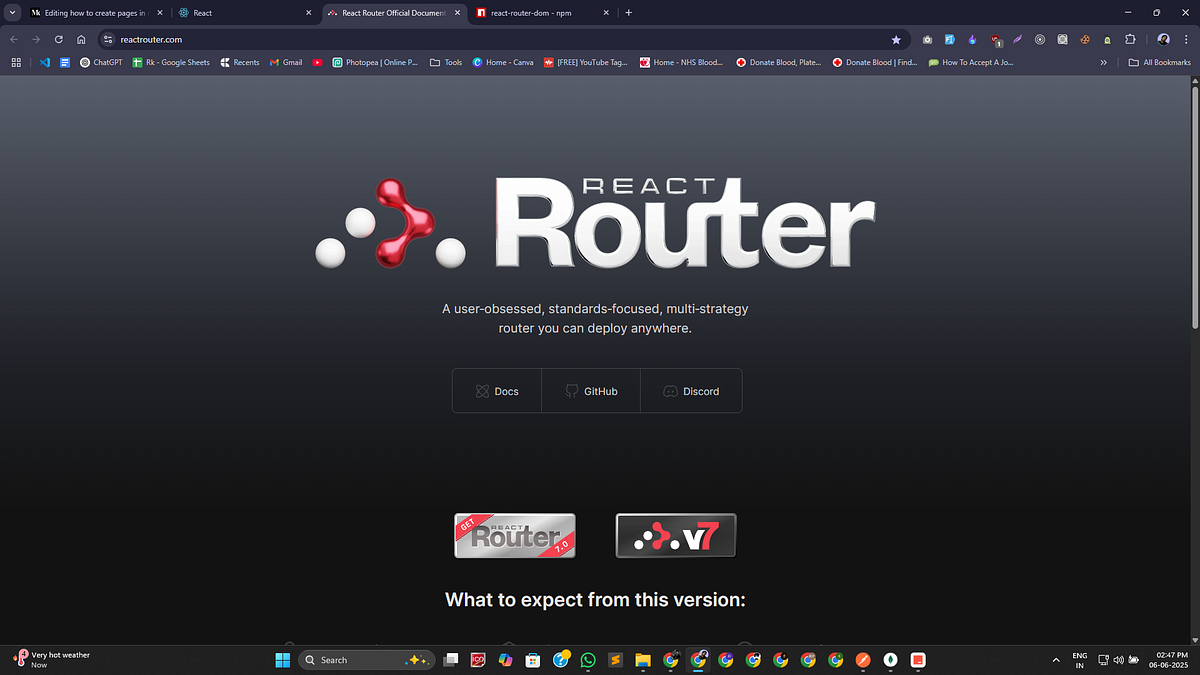Open the Rk - Google Sheets bookmark
This screenshot has width=1200, height=675.
click(171, 62)
